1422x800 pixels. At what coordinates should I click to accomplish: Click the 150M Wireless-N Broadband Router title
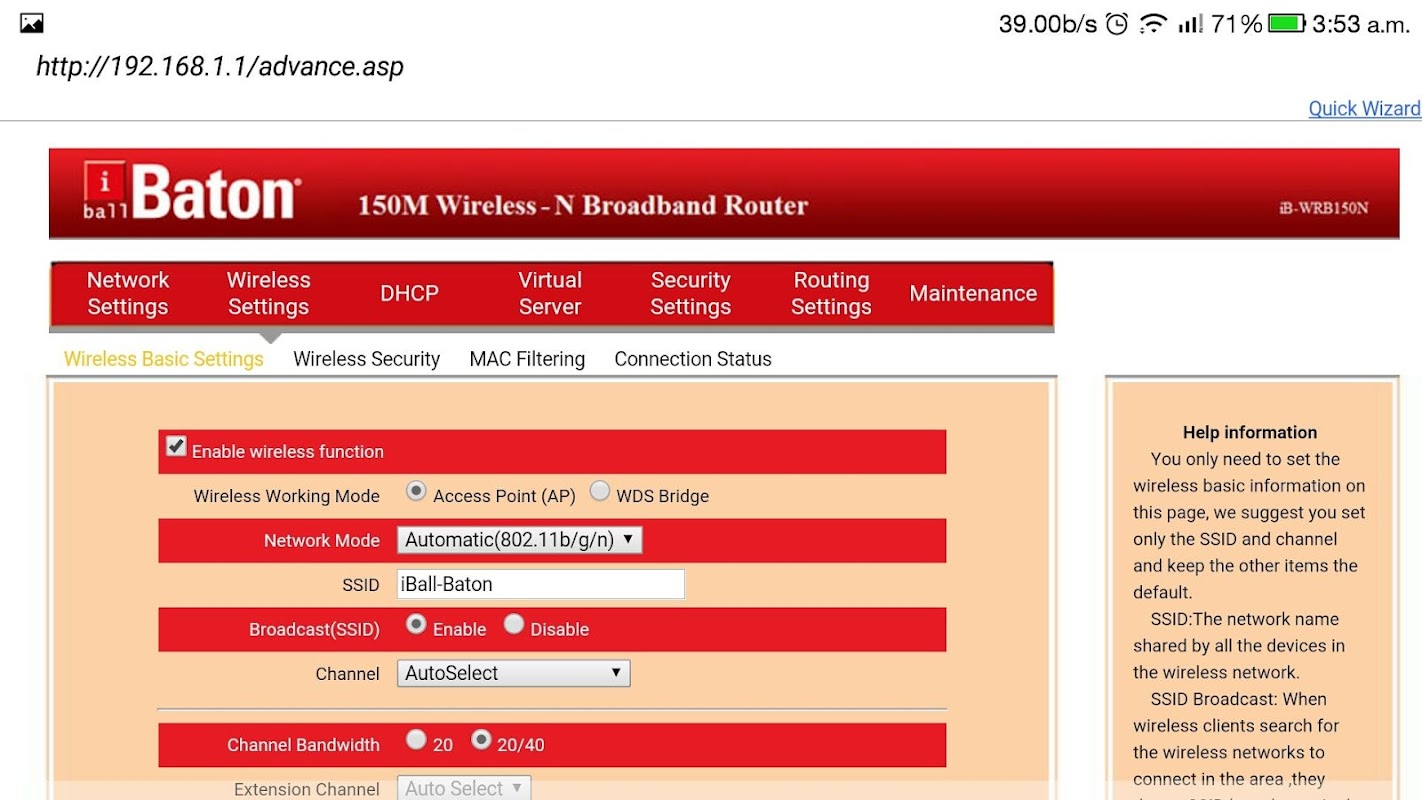(583, 206)
